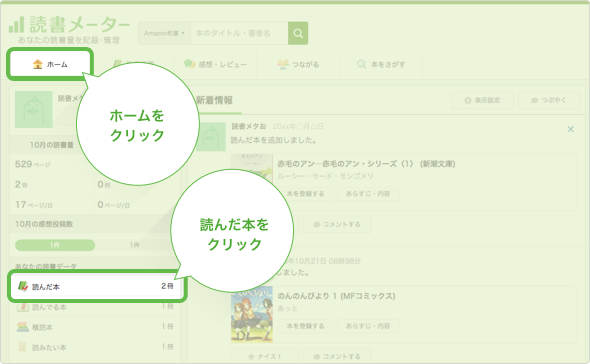590x364 pixels.
Task: Click the house icon in ホーム tab
Action: point(38,64)
